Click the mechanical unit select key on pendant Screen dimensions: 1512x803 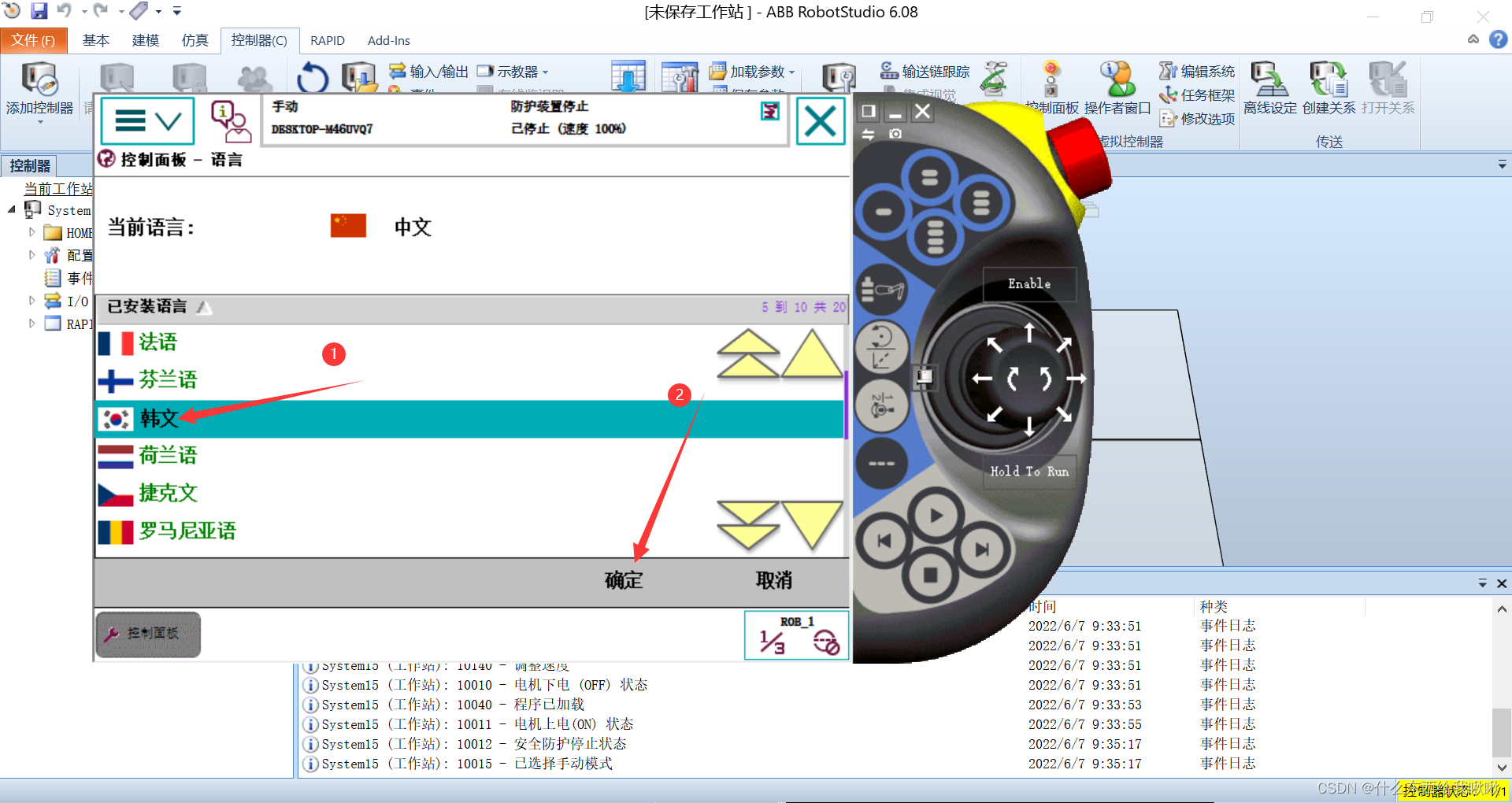point(881,290)
